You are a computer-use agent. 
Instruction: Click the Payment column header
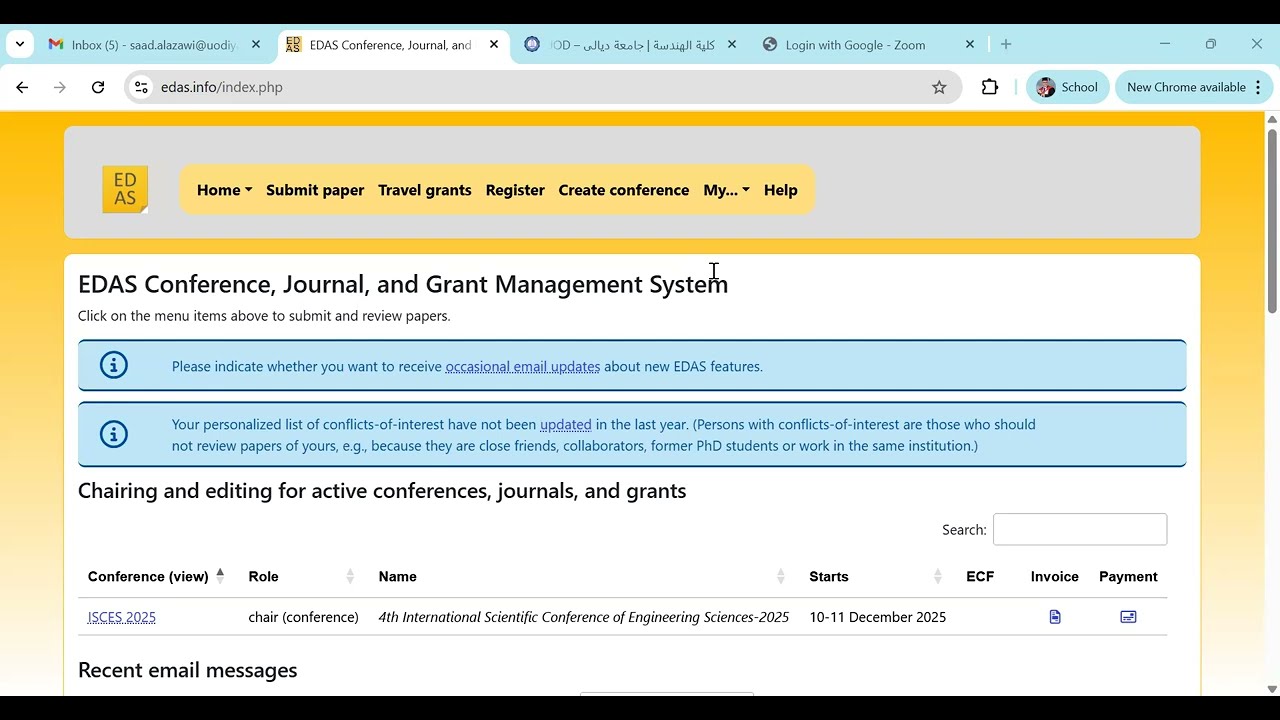pos(1128,576)
